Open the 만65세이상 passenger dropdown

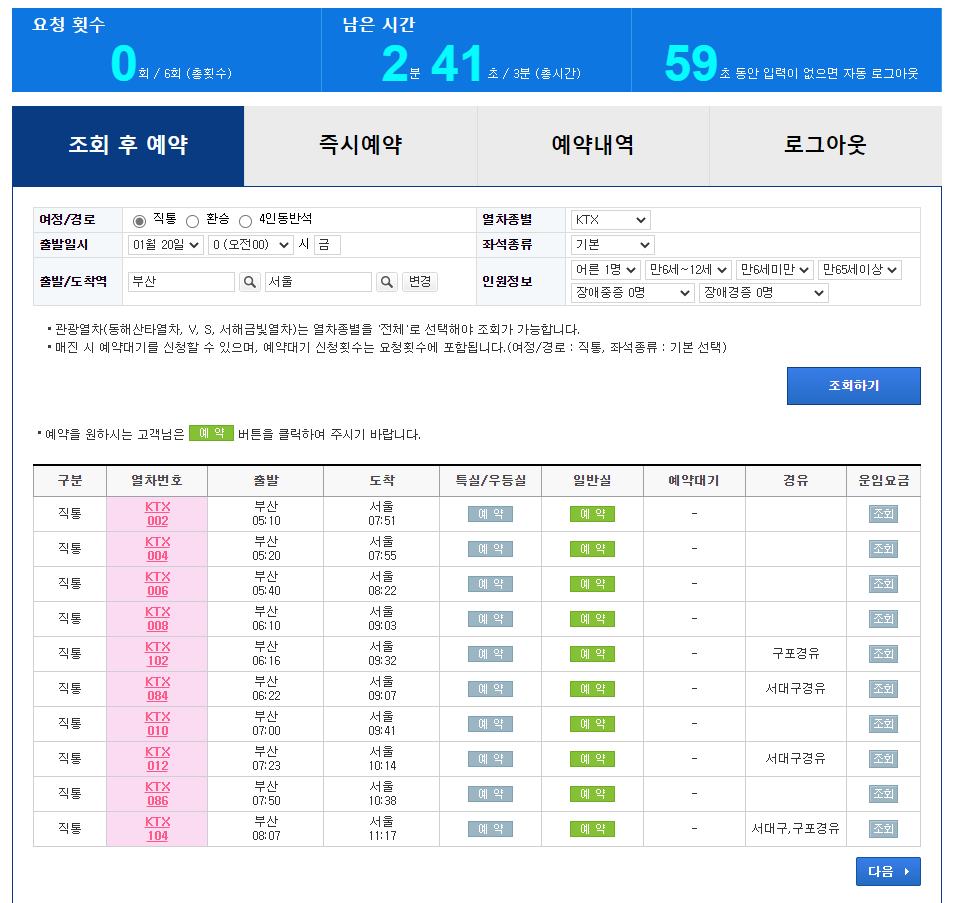[860, 269]
